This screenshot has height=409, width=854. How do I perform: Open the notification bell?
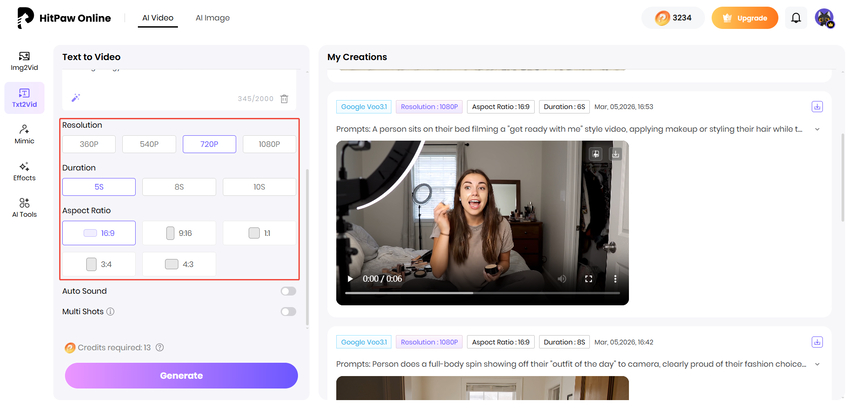coord(796,18)
